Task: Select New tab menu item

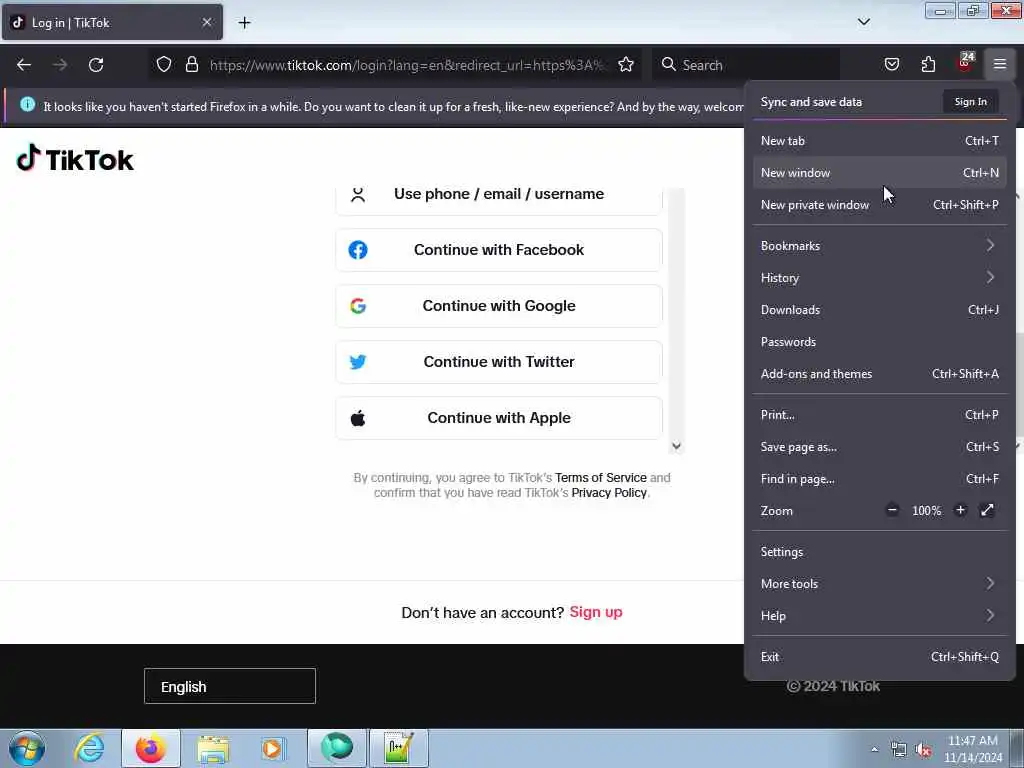Action: 880,140
